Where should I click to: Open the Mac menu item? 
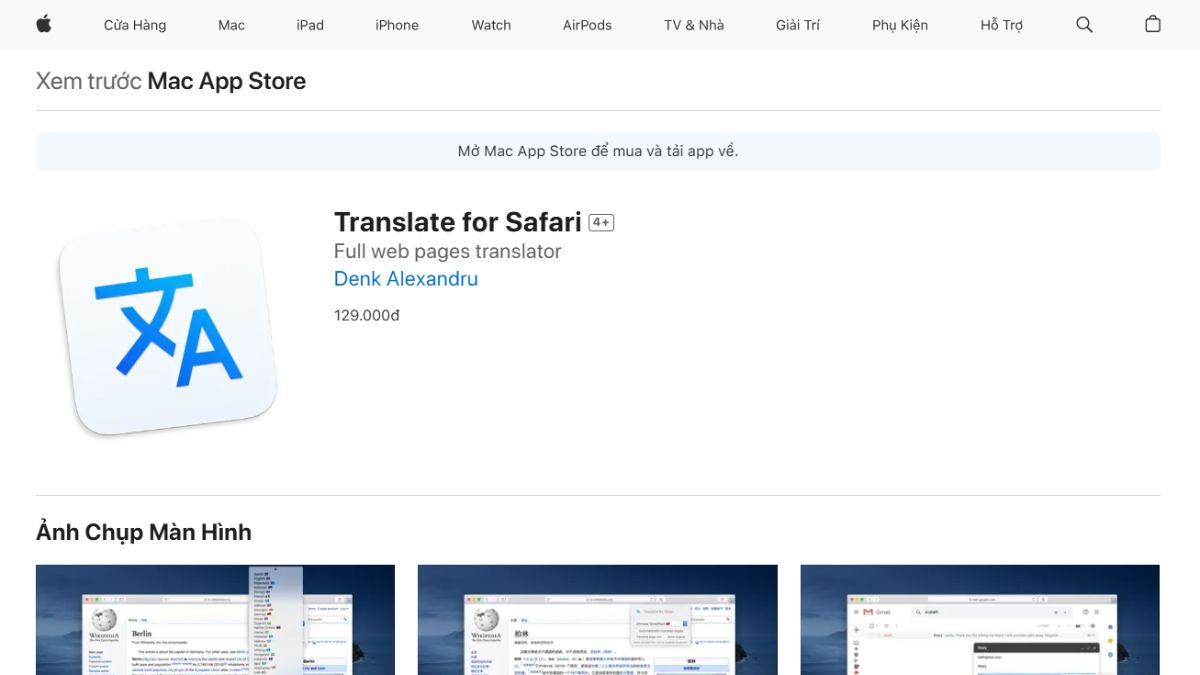tap(231, 25)
